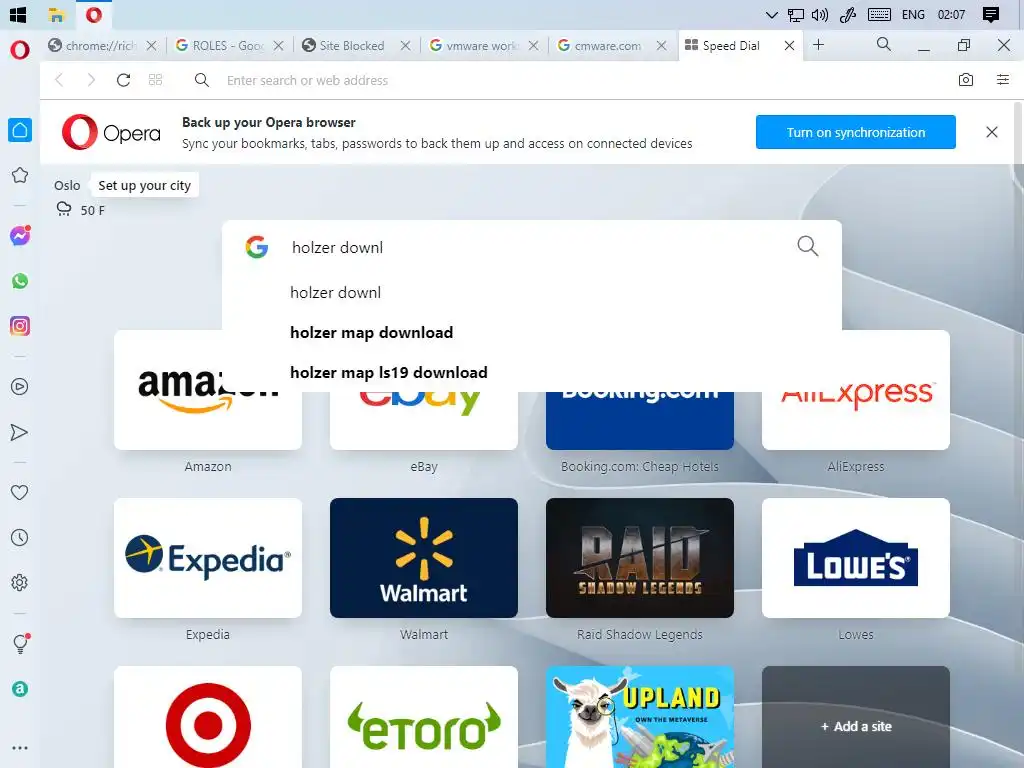Go to Speed Dial home in sidebar
Image resolution: width=1024 pixels, height=768 pixels.
coord(20,130)
